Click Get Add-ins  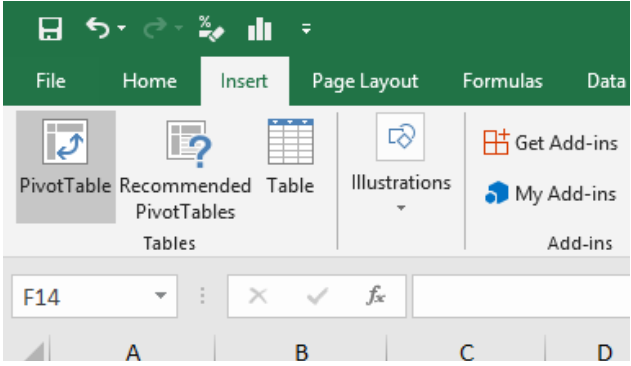tap(551, 143)
